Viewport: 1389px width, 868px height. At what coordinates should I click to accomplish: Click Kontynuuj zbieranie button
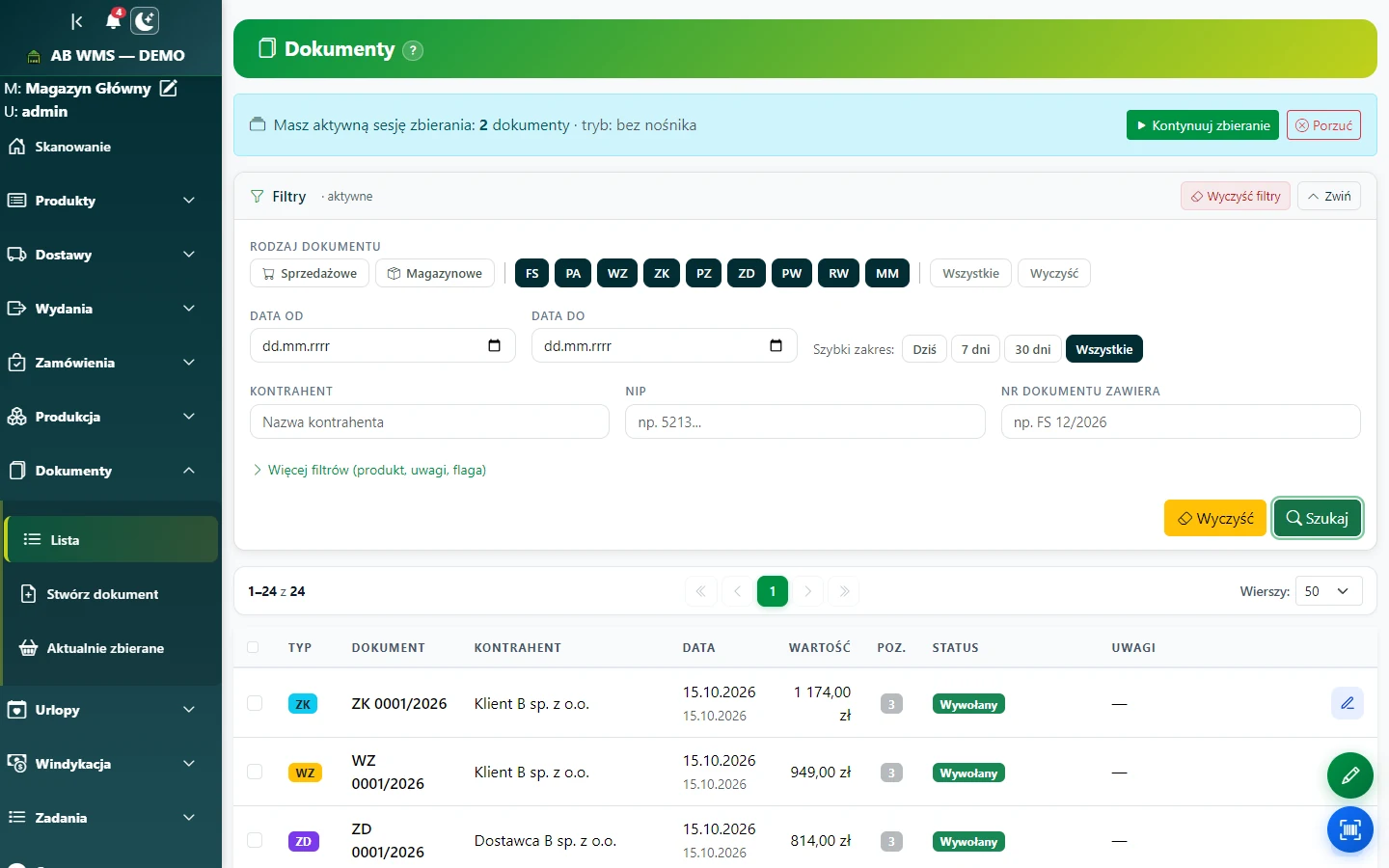tap(1203, 125)
